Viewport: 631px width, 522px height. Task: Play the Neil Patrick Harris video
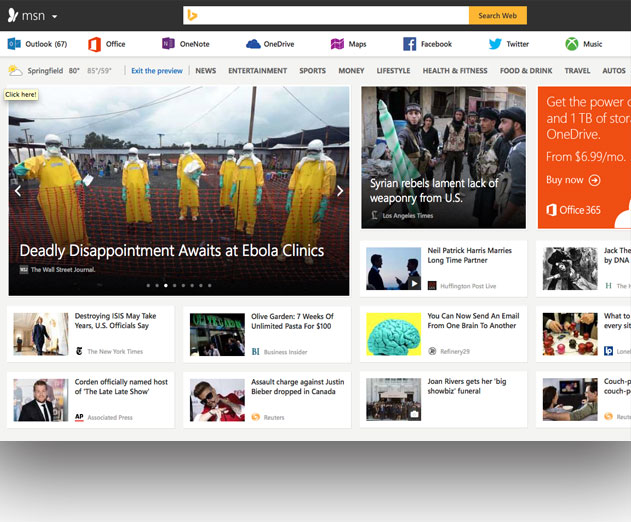pos(414,283)
